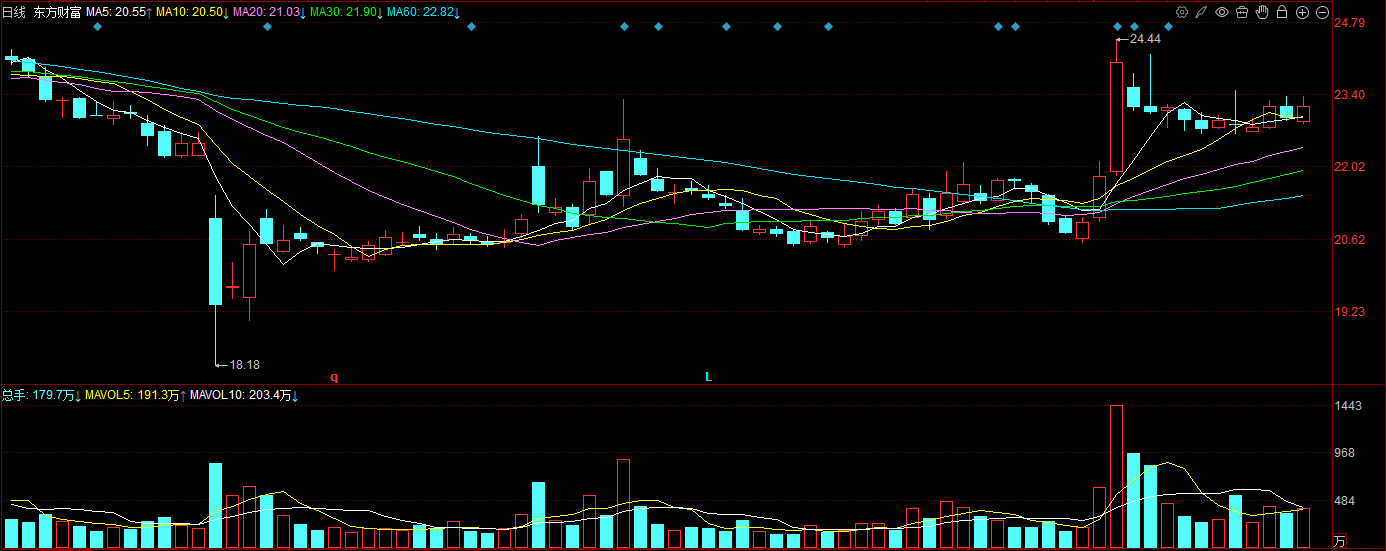Click the red 'q' event marker
The height and width of the screenshot is (551, 1386).
click(x=335, y=377)
